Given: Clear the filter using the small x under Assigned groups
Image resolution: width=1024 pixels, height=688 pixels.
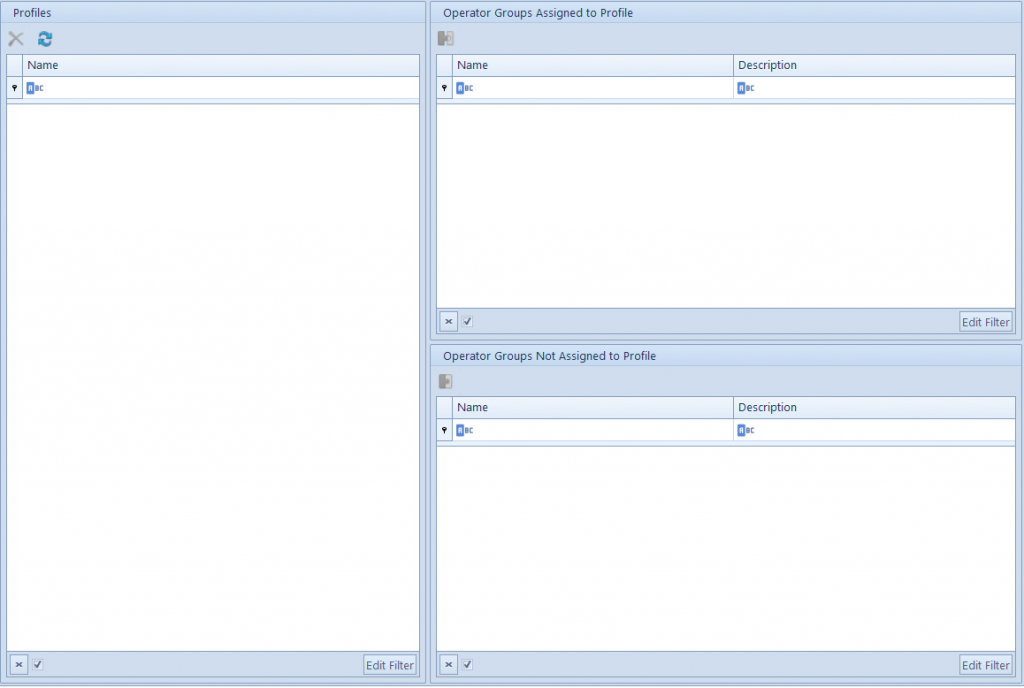Looking at the screenshot, I should point(448,321).
